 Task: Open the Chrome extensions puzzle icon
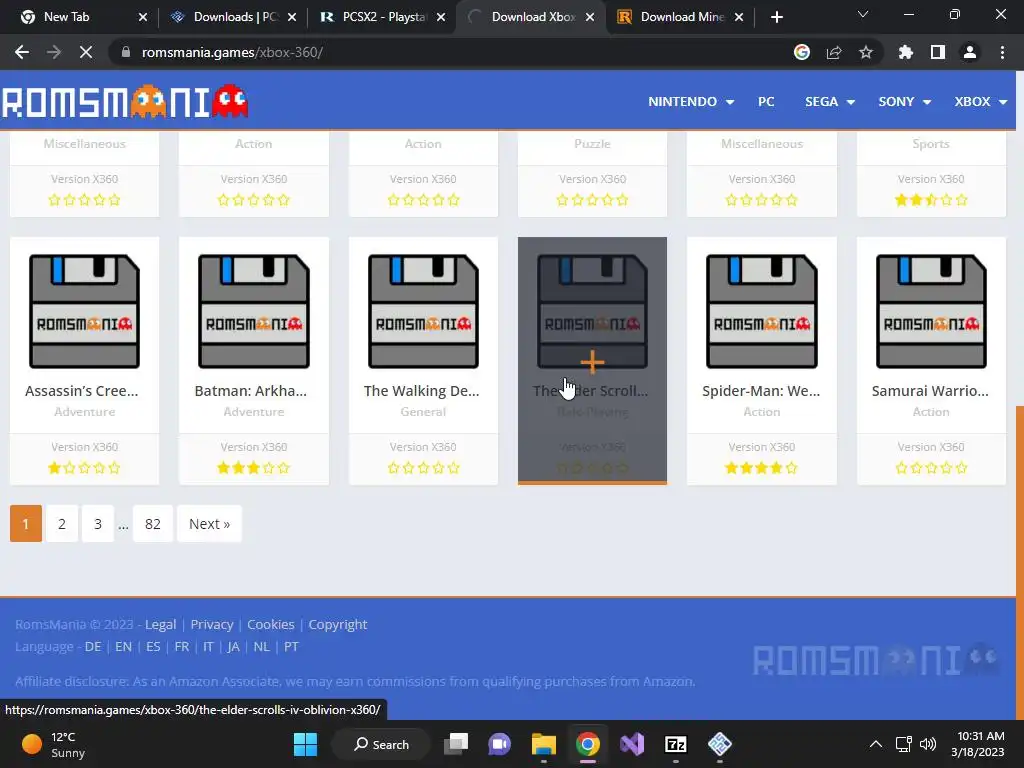click(x=905, y=52)
